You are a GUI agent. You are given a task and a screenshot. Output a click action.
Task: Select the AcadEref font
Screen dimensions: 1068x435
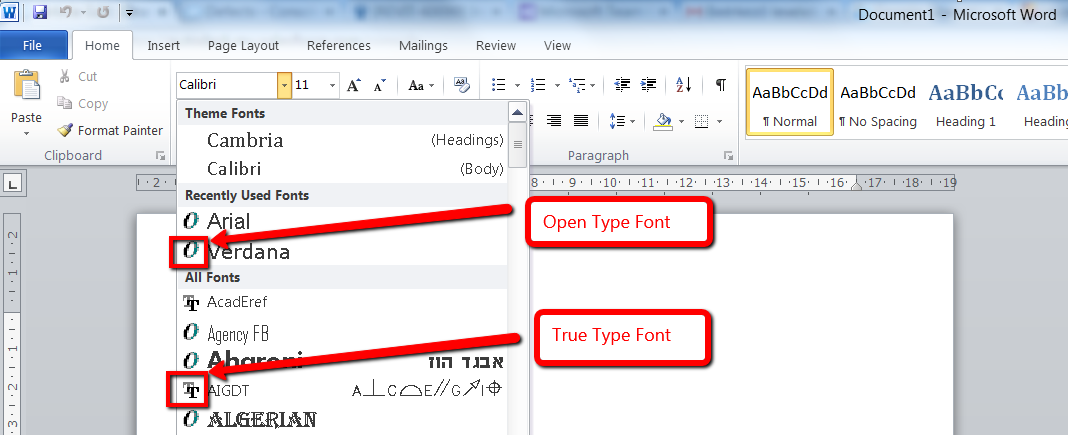(343, 302)
